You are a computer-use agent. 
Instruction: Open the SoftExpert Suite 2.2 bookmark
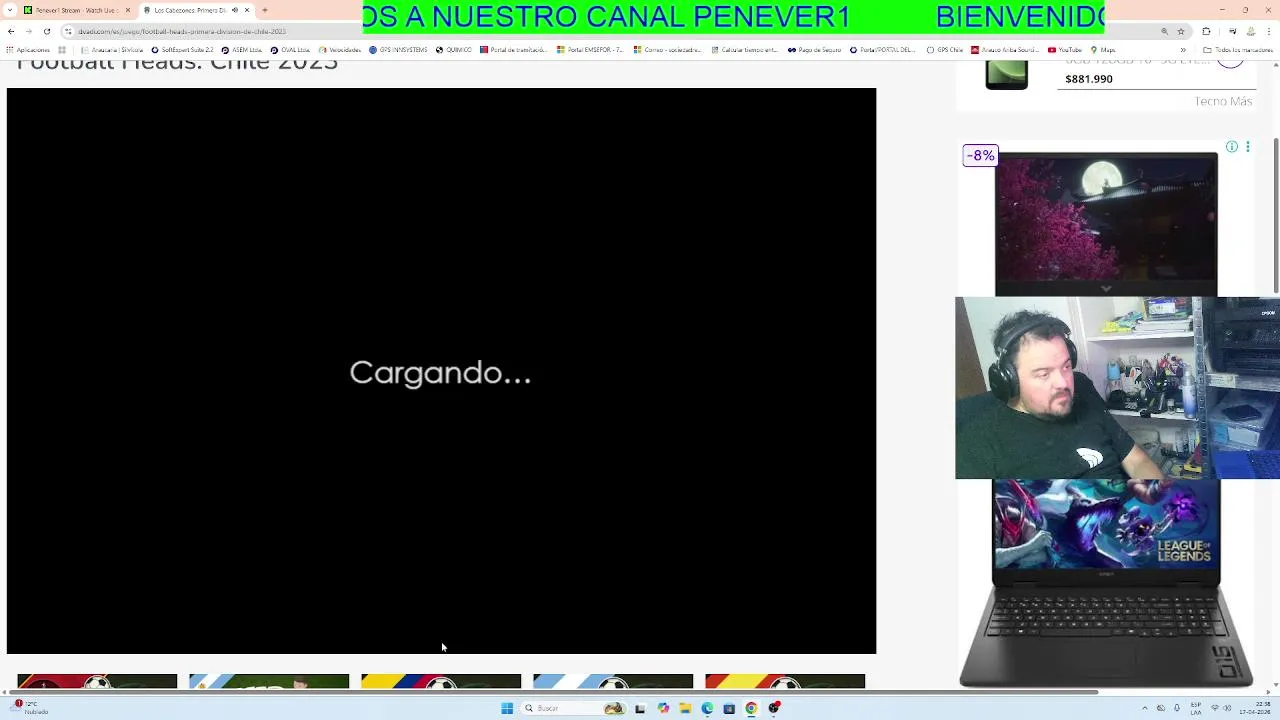pos(182,50)
